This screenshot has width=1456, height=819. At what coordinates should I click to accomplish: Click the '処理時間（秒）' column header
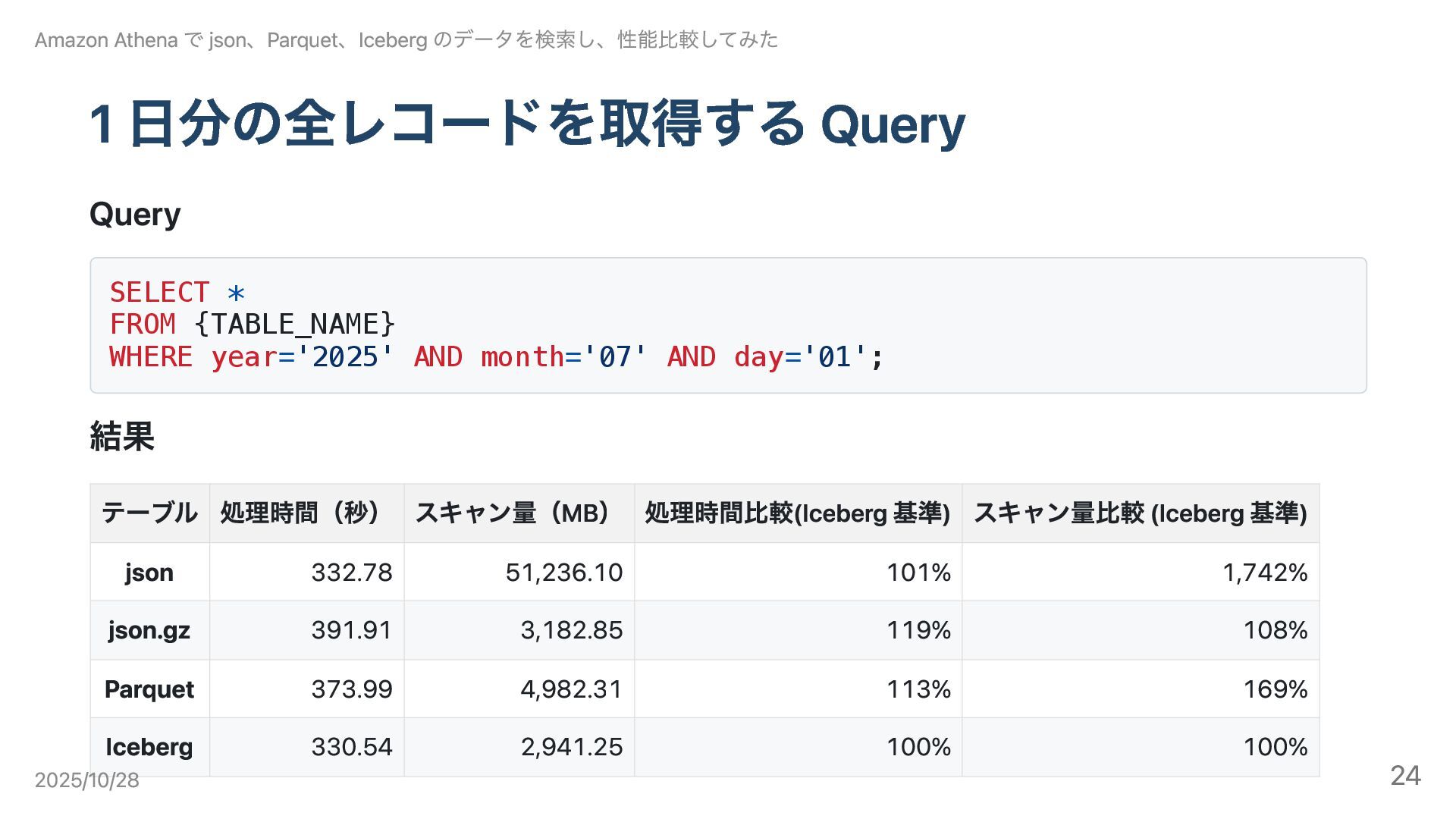coord(306,513)
